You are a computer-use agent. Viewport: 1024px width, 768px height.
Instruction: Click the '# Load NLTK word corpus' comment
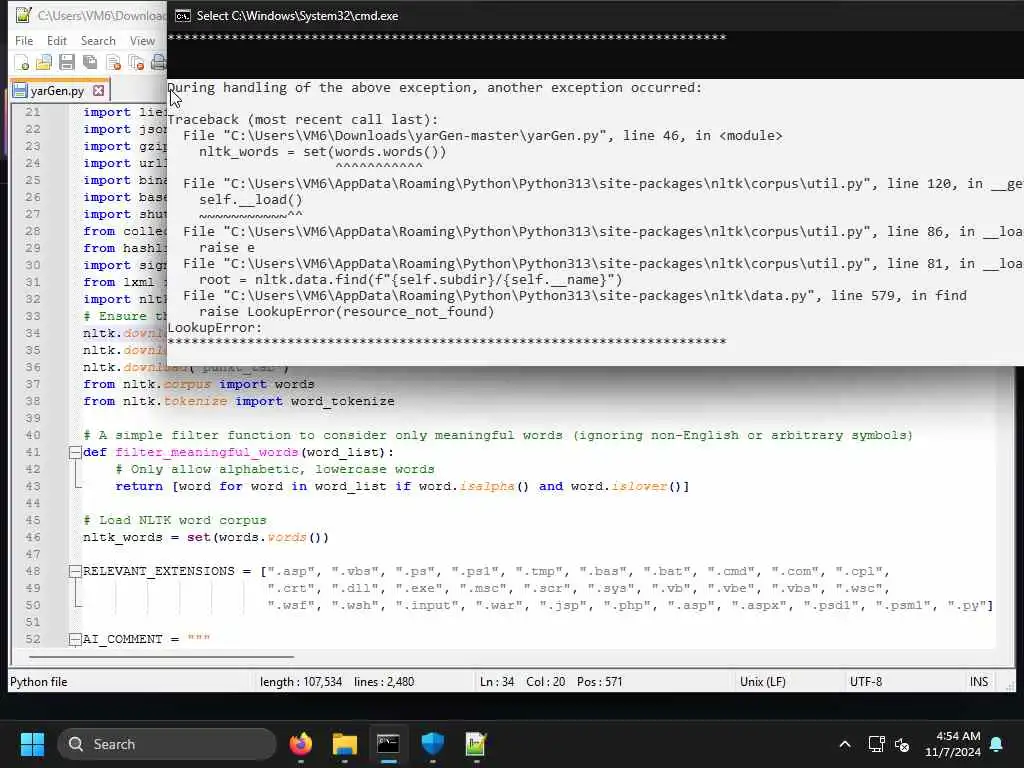[x=175, y=520]
